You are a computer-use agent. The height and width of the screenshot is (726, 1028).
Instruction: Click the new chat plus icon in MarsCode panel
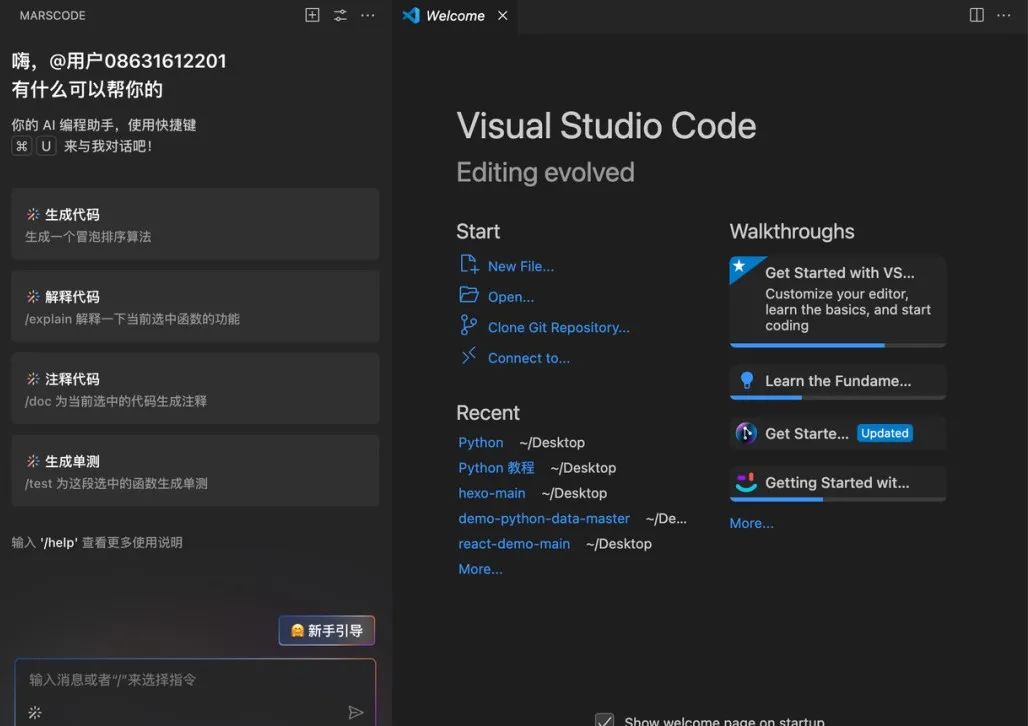tap(312, 15)
